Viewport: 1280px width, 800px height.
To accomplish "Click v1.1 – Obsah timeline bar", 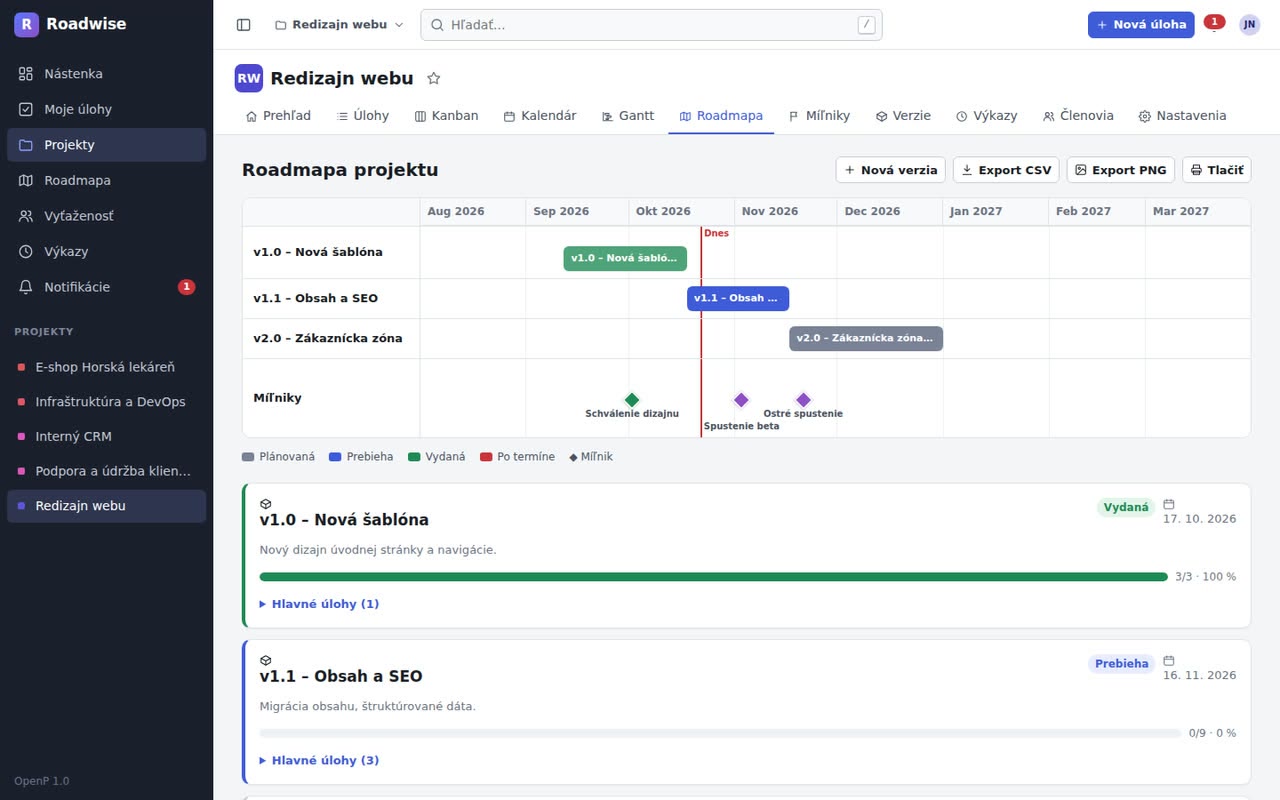I will coord(738,298).
